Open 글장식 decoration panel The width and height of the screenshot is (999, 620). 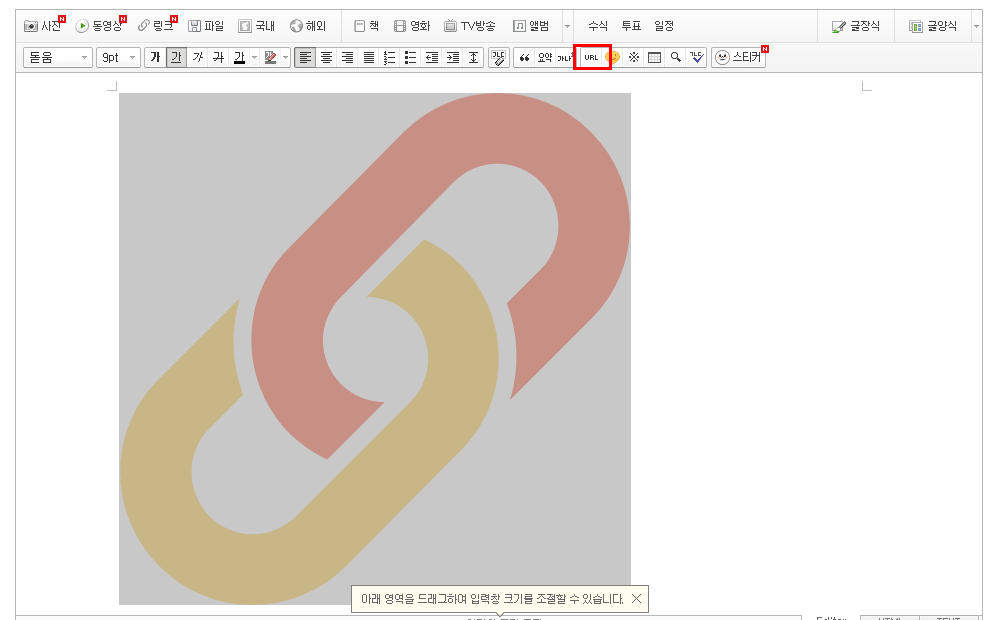coord(856,26)
